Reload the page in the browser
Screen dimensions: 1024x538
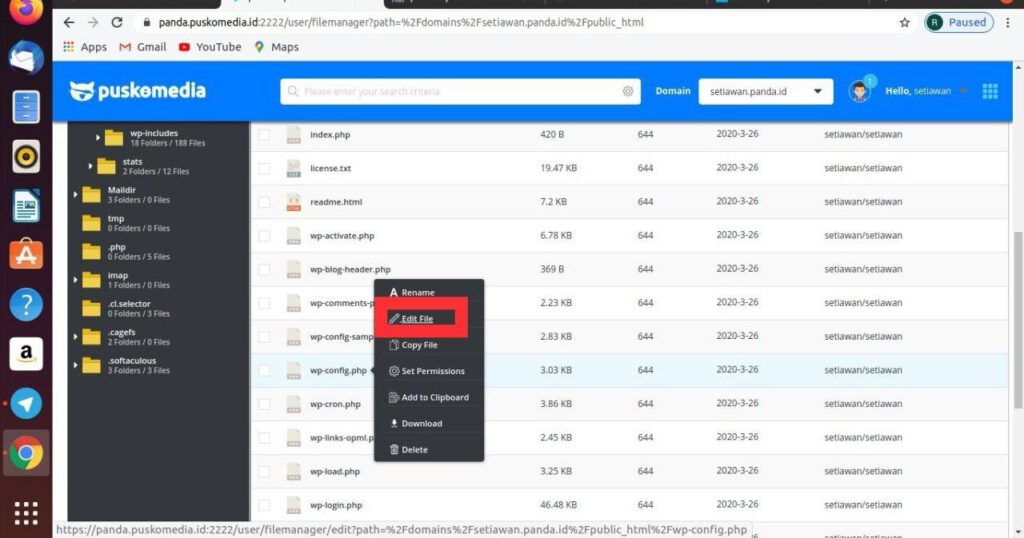[117, 22]
